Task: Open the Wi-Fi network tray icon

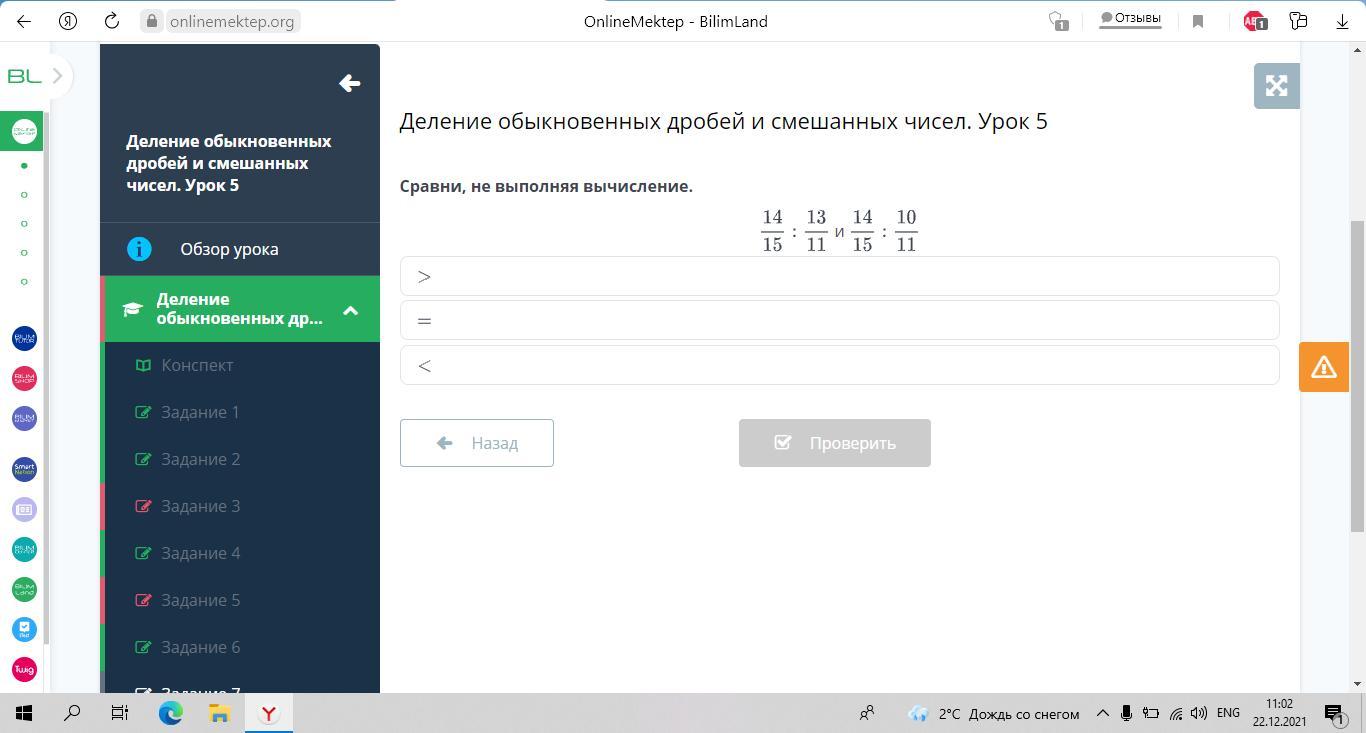Action: (1175, 713)
